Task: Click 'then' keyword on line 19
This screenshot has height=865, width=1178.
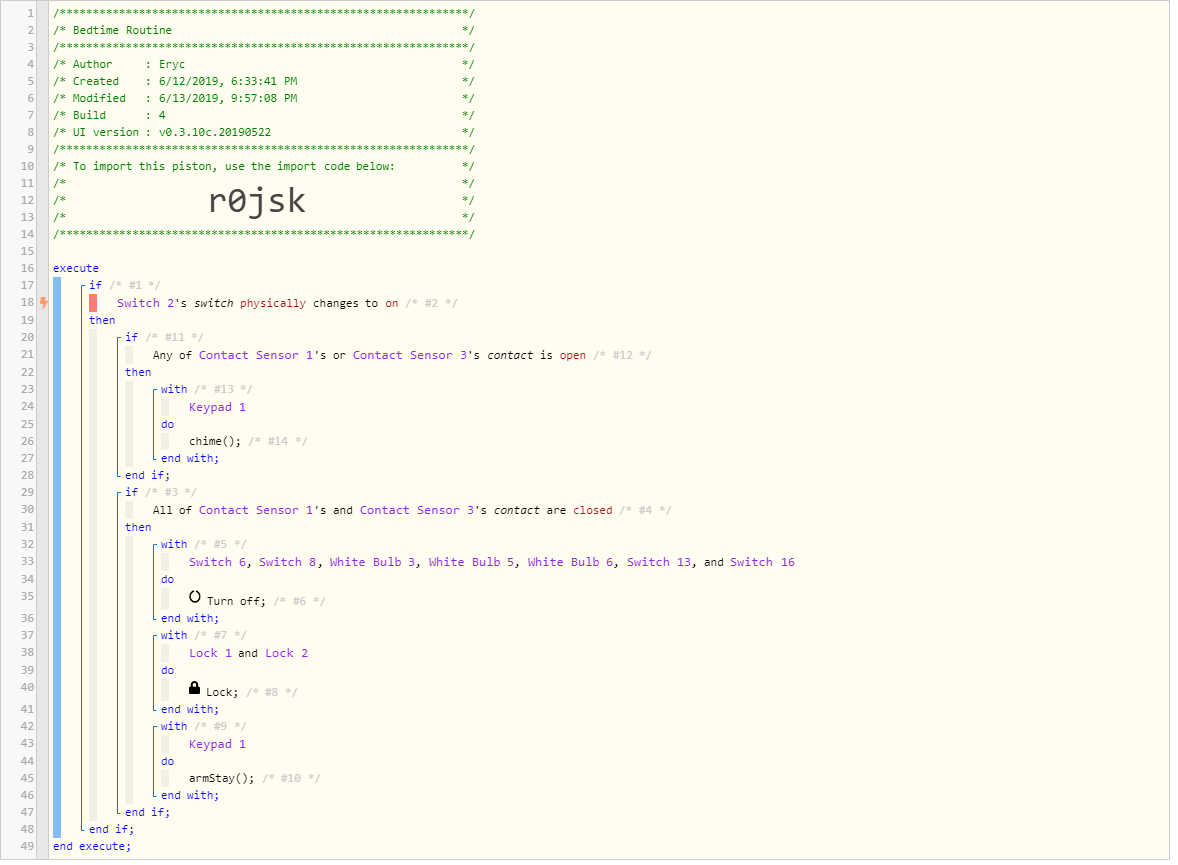Action: coord(102,320)
